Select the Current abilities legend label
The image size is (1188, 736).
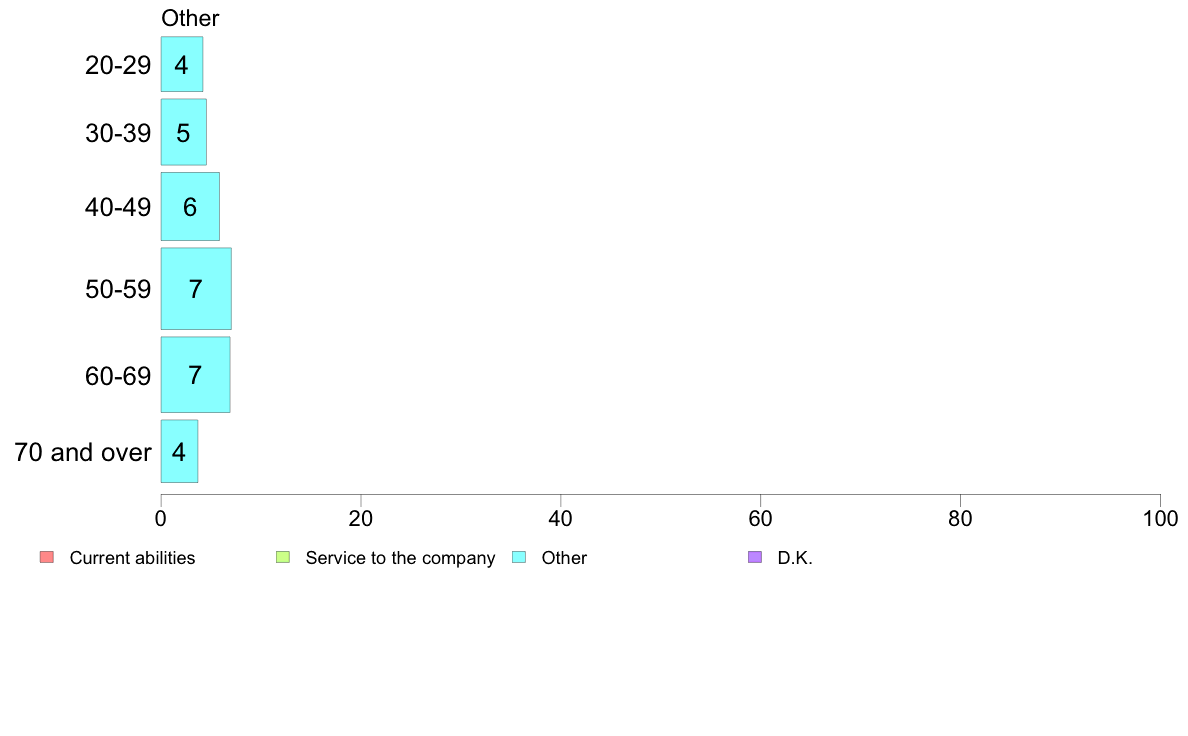coord(132,558)
